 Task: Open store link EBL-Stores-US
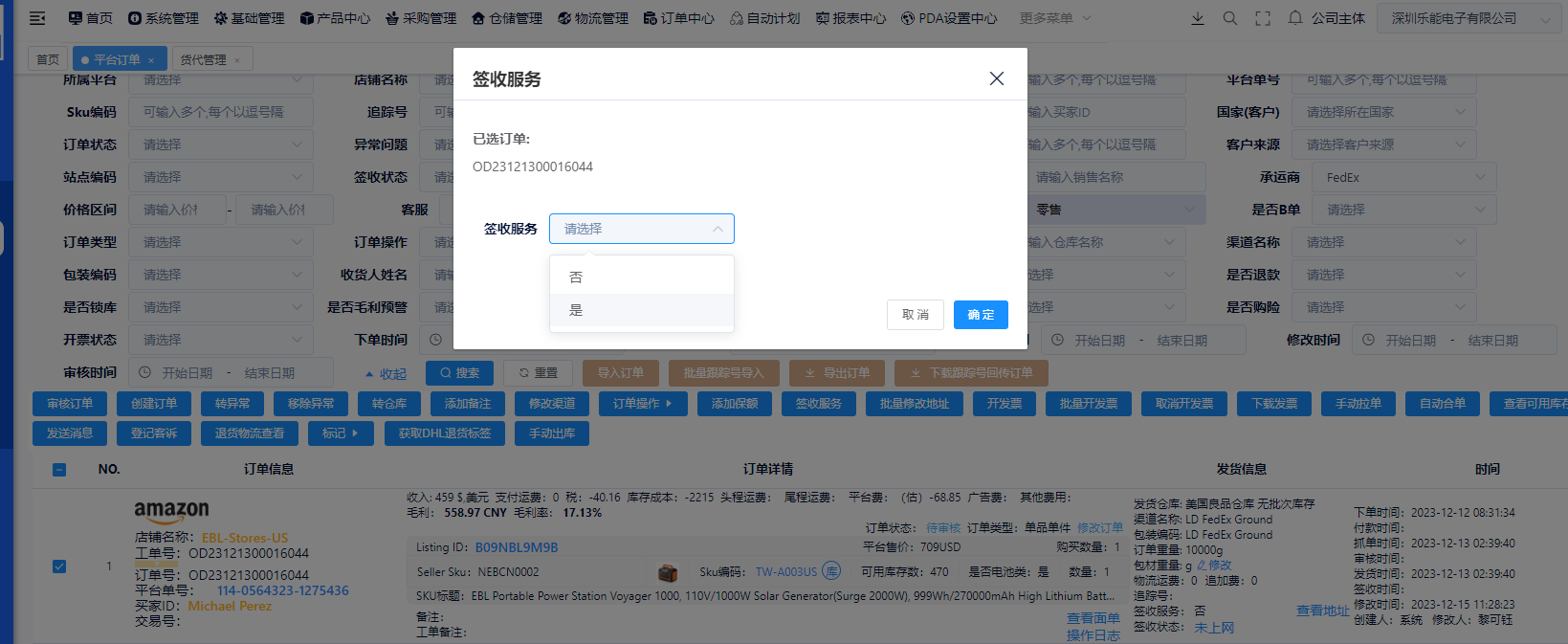(x=245, y=538)
